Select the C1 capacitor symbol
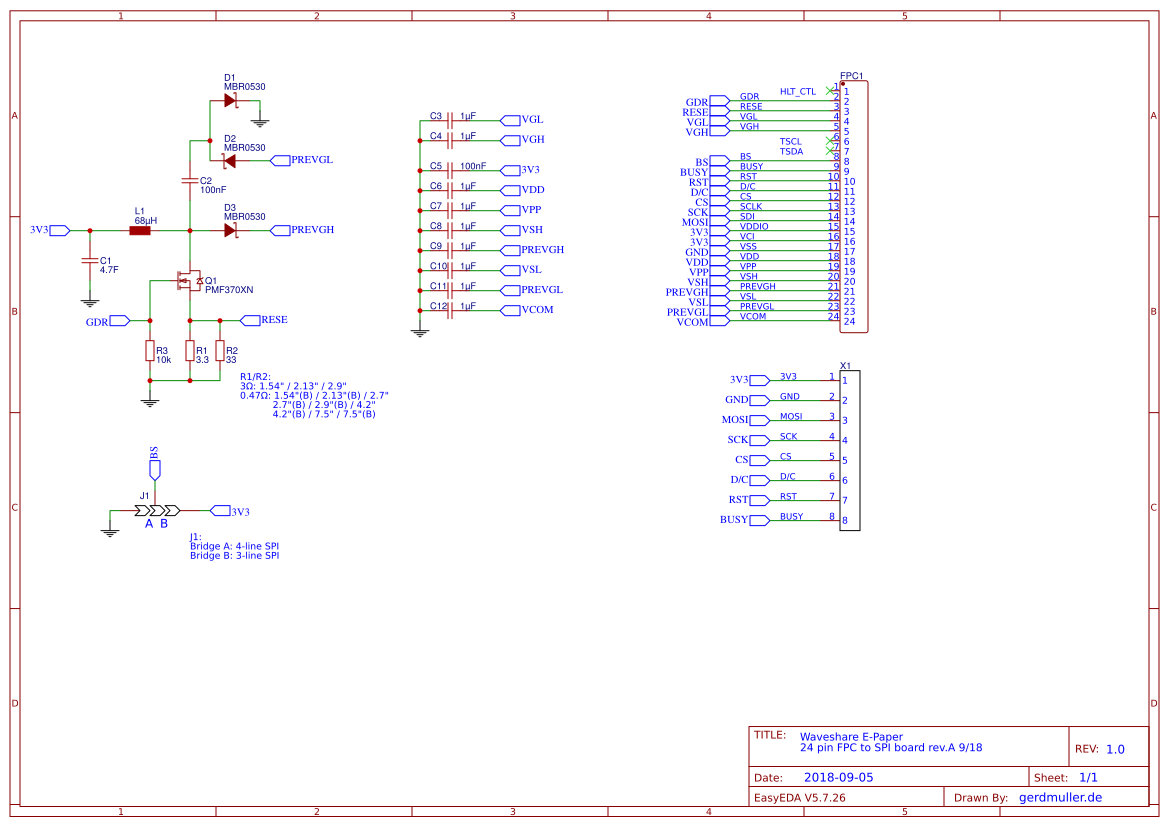This screenshot has width=1169, height=827. click(x=89, y=260)
